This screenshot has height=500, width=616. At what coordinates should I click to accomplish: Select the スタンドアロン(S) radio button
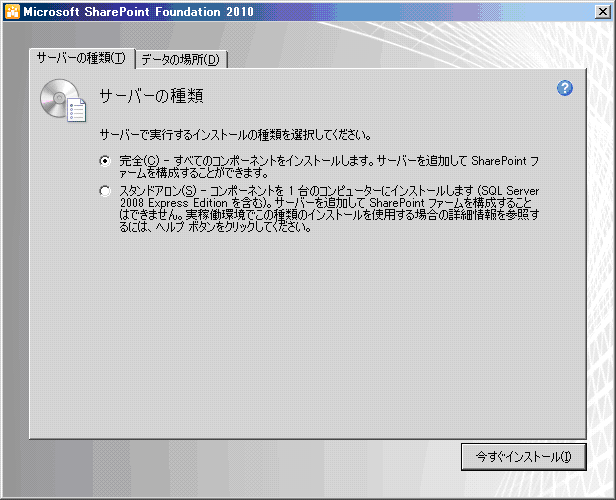(105, 191)
